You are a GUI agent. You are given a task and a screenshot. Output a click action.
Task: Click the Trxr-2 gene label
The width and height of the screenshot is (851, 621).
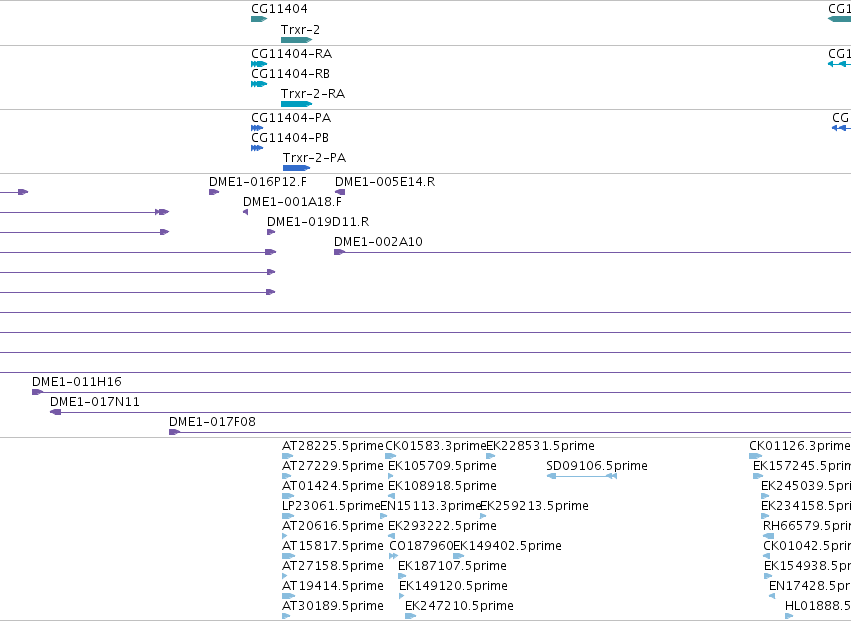[300, 30]
